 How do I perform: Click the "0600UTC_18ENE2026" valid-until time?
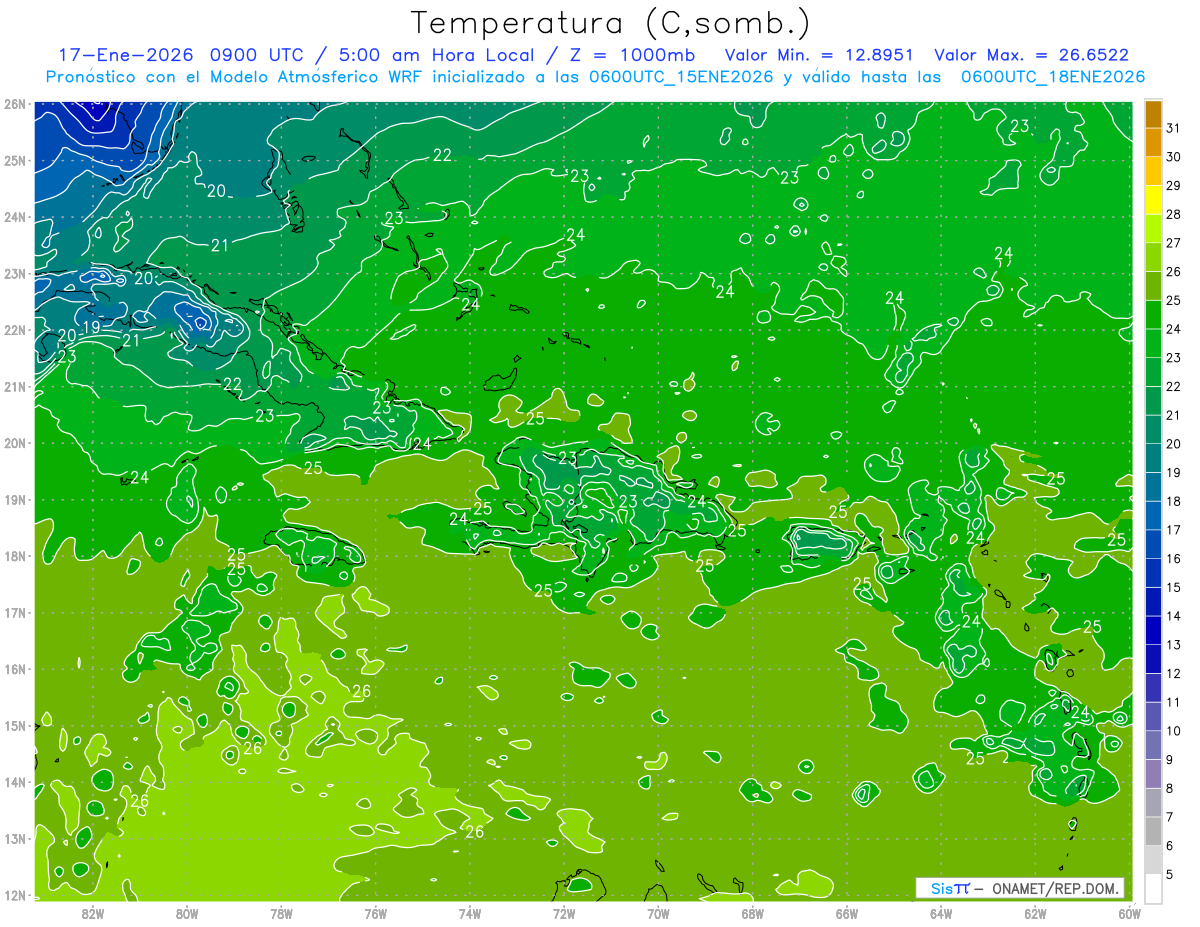coord(1052,77)
